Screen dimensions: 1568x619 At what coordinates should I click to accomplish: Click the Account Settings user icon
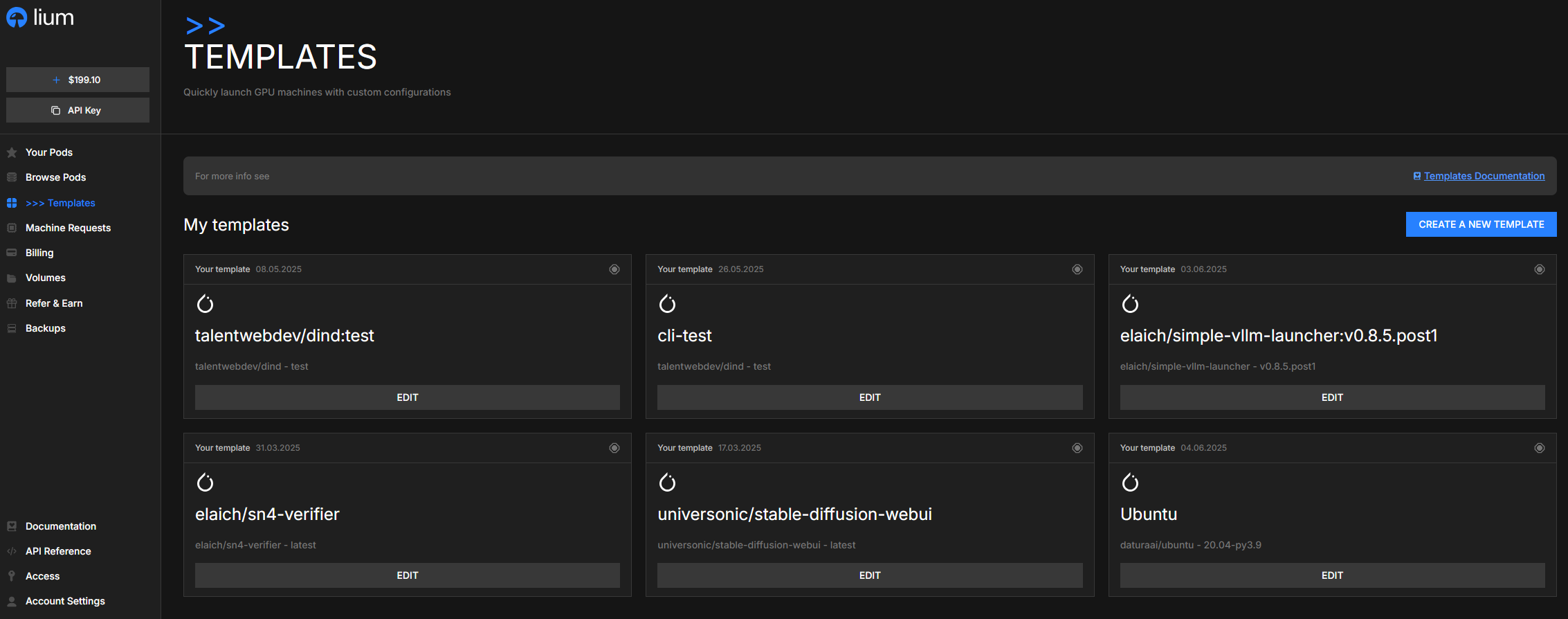pyautogui.click(x=12, y=601)
